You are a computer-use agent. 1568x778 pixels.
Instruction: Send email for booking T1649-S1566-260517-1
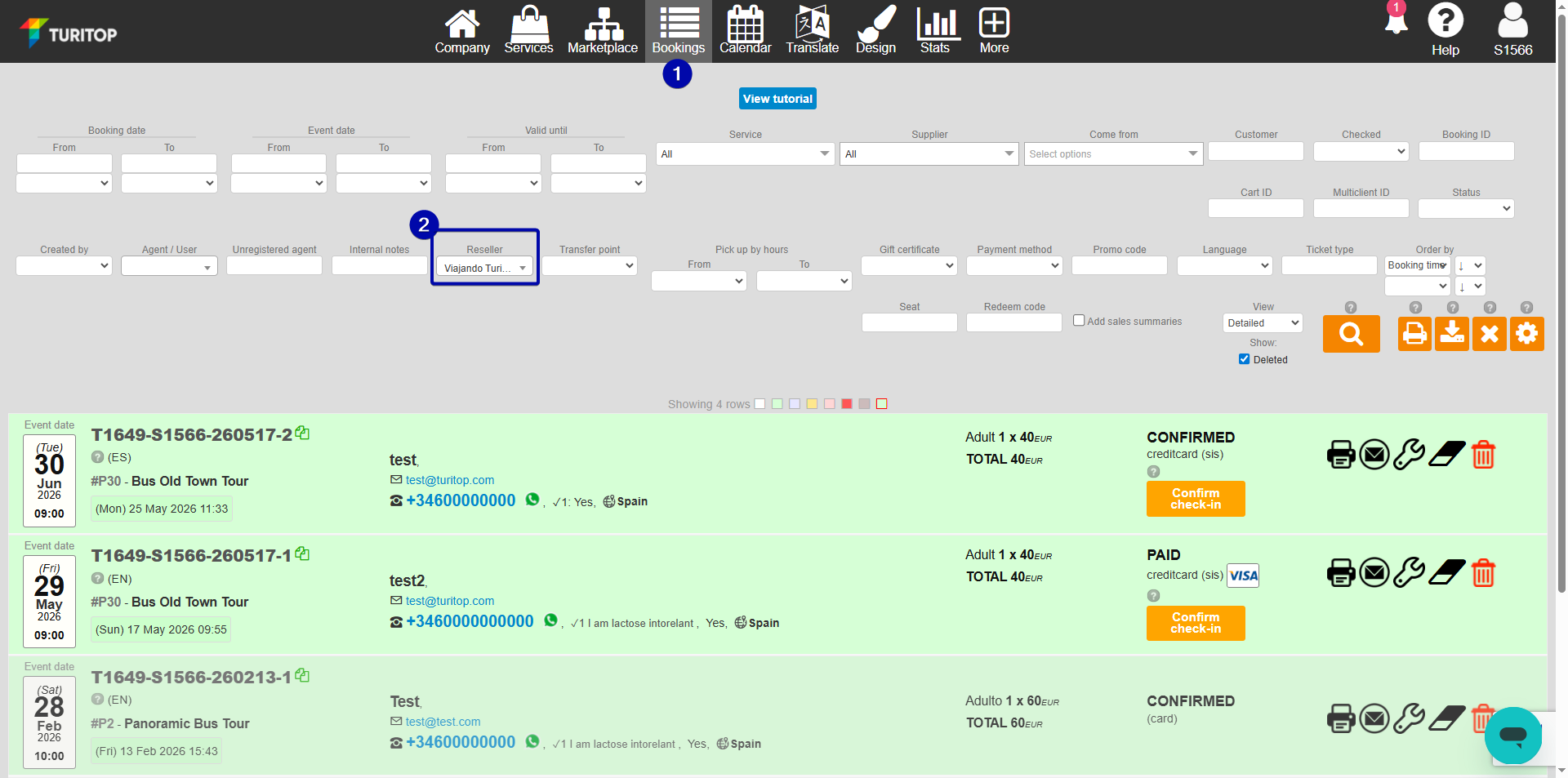click(1374, 572)
